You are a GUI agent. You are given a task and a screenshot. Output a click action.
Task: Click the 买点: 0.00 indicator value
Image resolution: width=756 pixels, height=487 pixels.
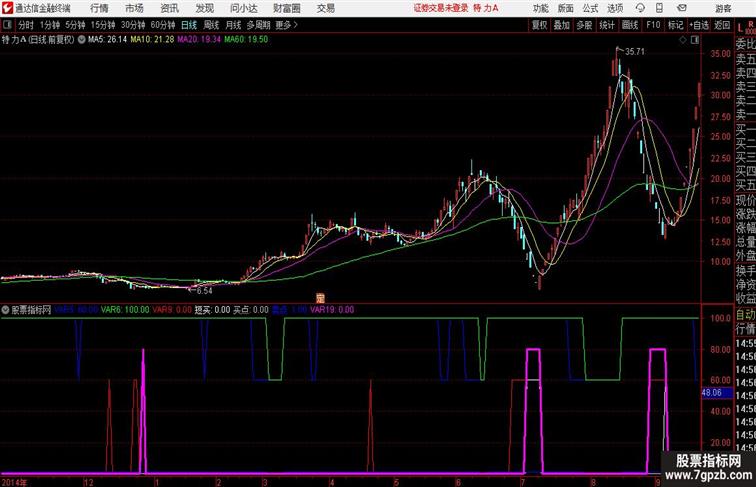coord(251,310)
